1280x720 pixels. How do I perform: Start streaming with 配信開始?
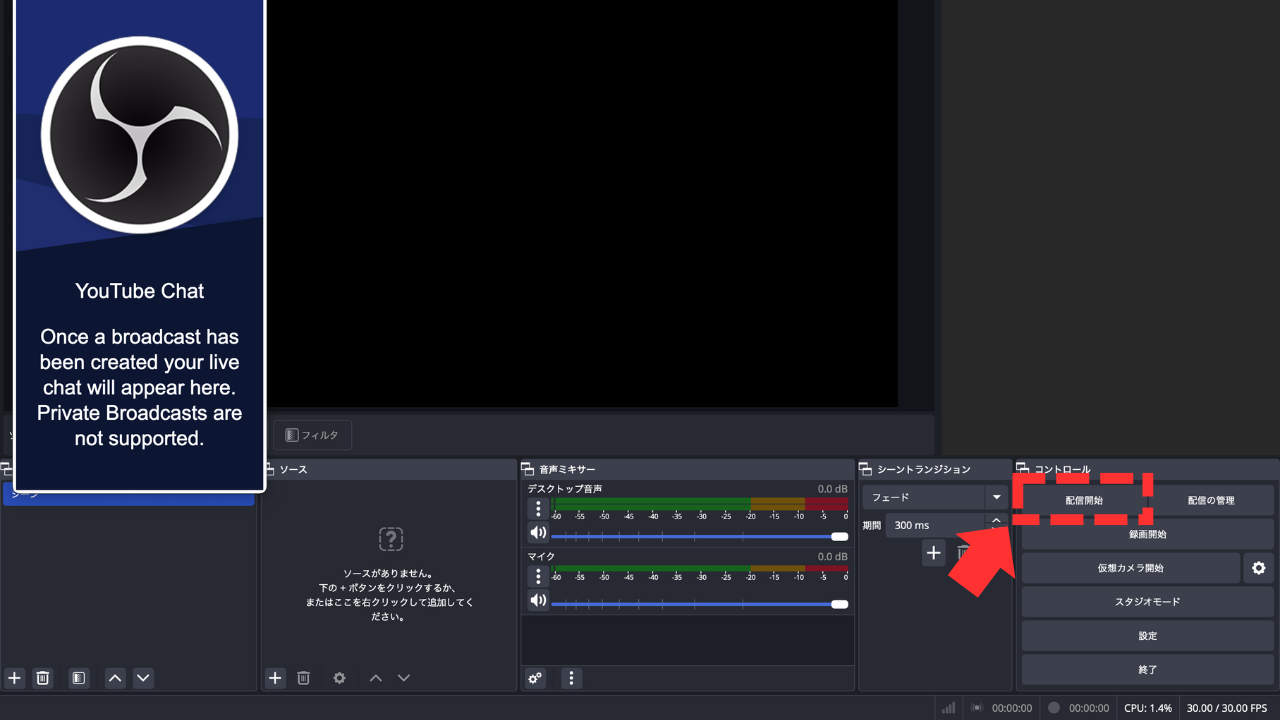(x=1084, y=500)
